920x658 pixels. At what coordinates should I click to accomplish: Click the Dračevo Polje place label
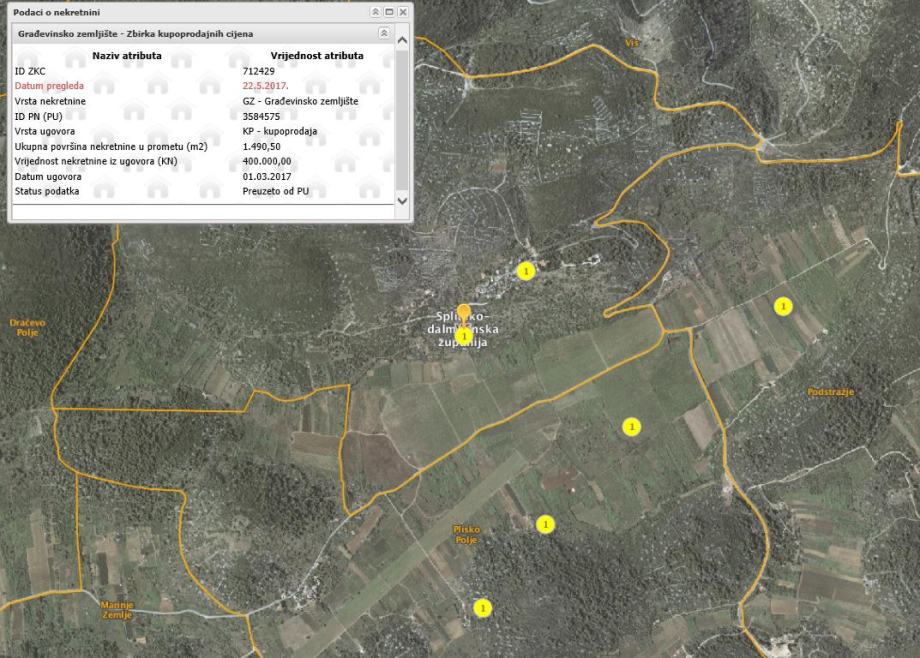[x=27, y=327]
